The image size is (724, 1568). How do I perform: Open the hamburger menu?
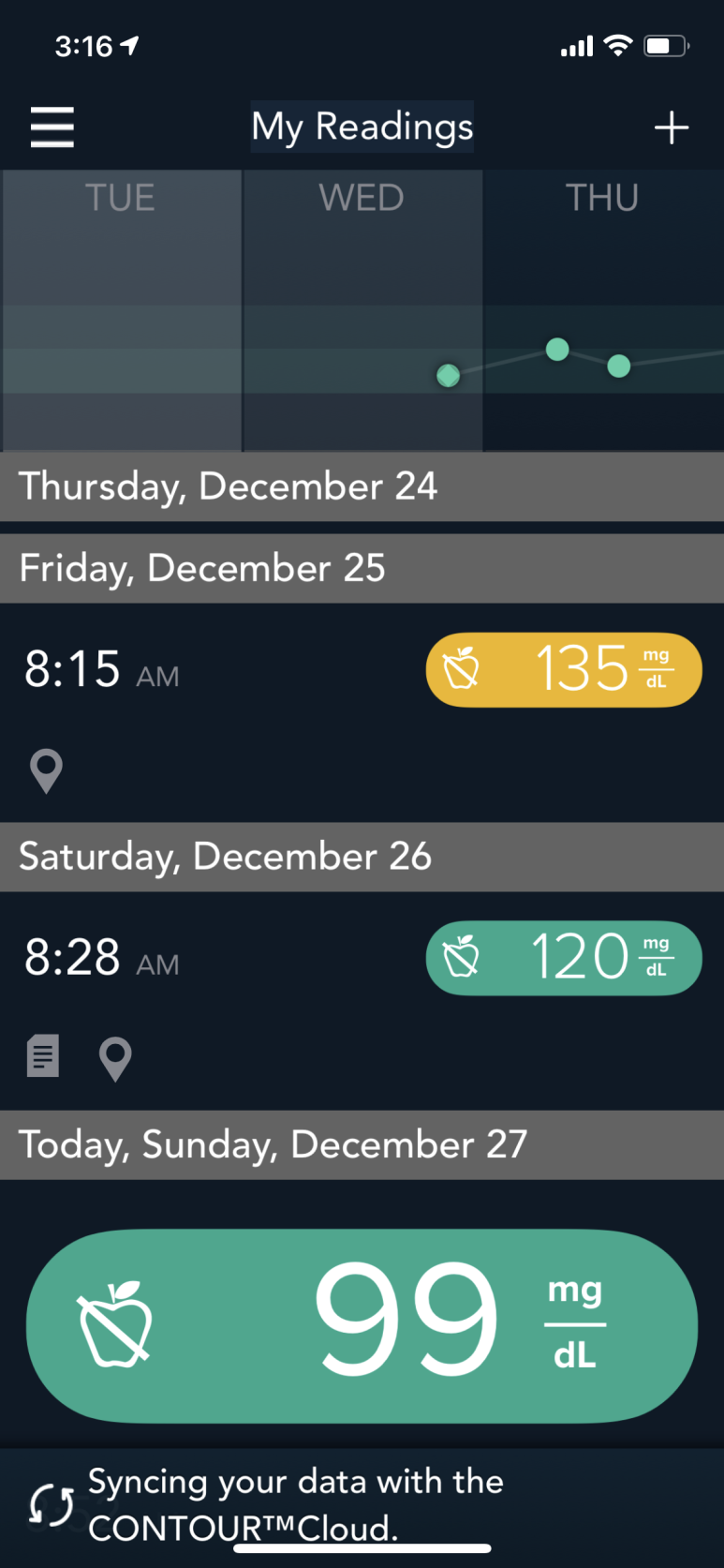52,127
